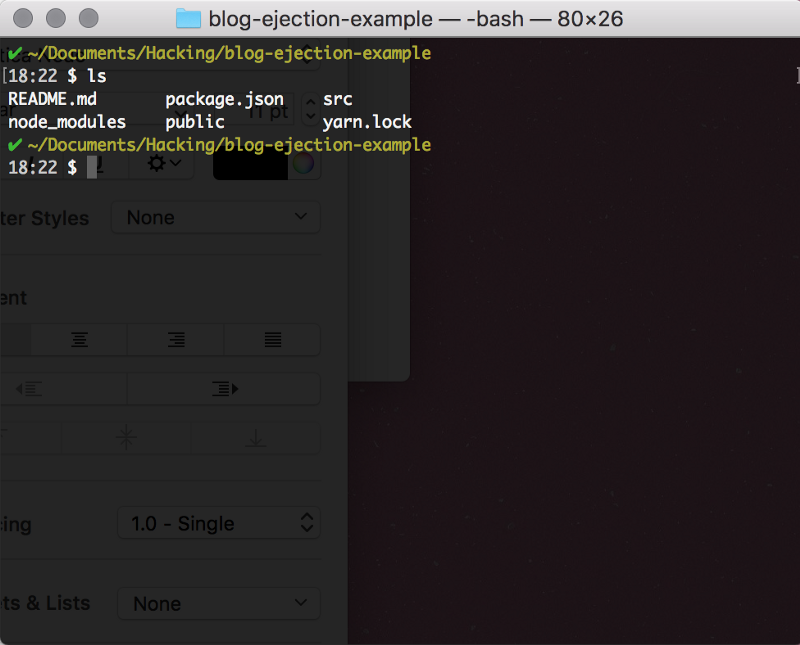Click the green zoom window button
Image resolution: width=800 pixels, height=645 pixels.
[88, 18]
